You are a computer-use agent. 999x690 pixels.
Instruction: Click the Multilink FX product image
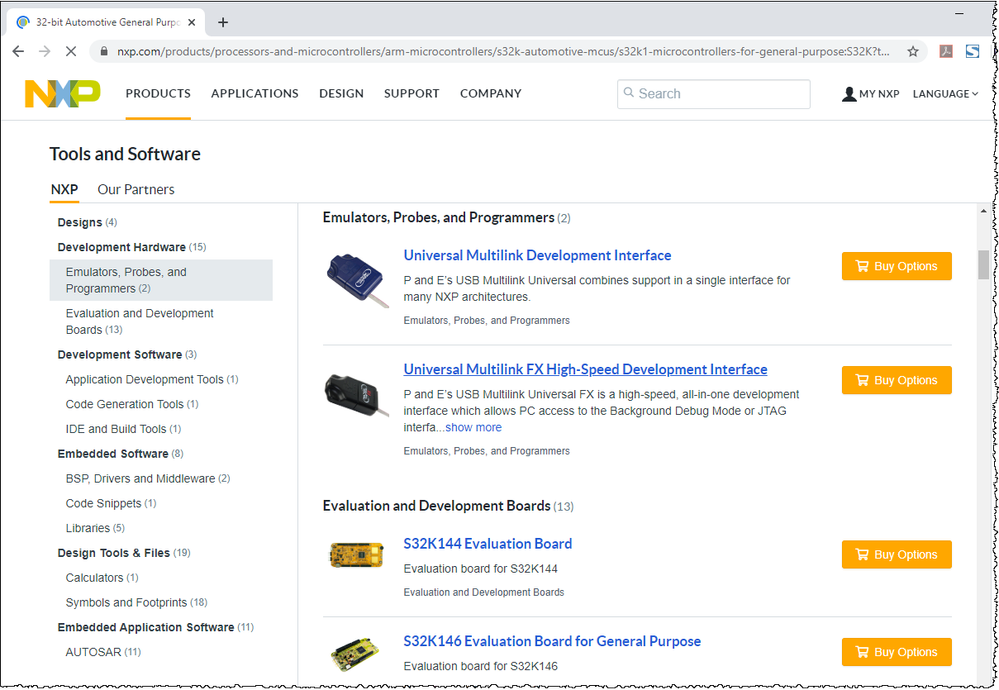click(356, 396)
